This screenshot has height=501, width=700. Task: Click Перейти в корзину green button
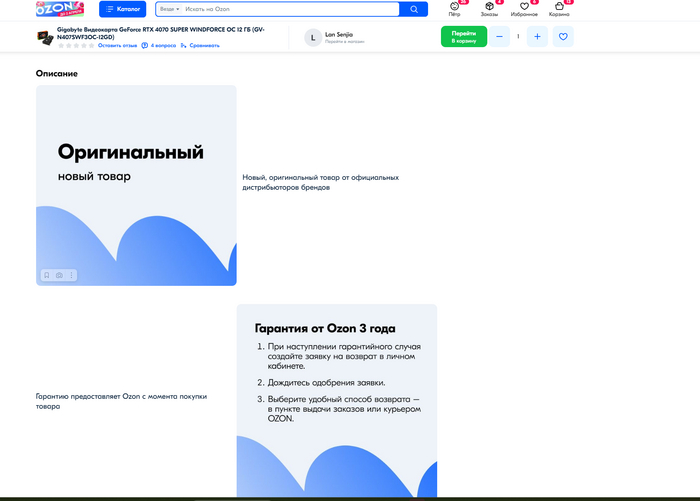pyautogui.click(x=464, y=37)
